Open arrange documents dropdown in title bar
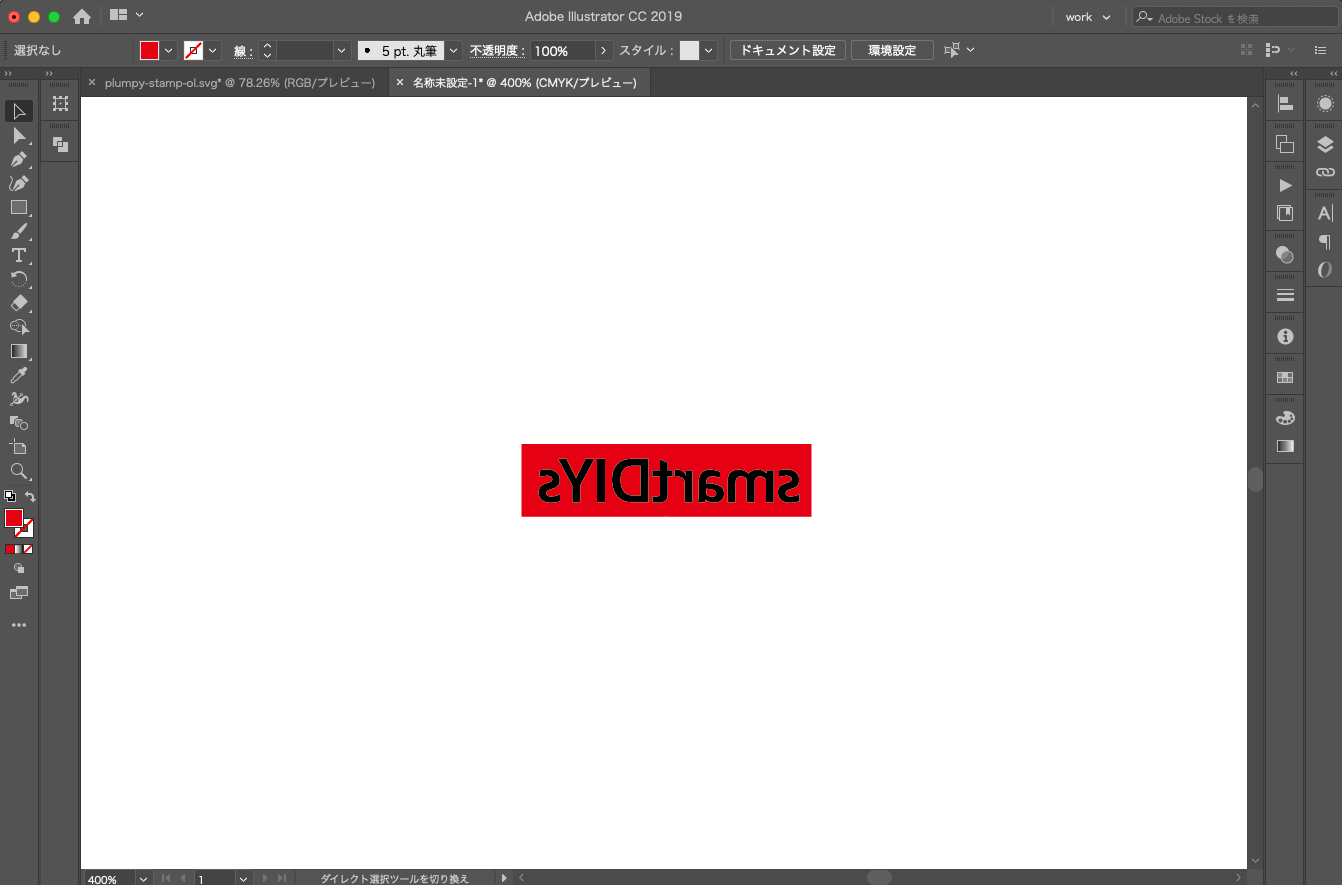This screenshot has width=1342, height=885. (127, 15)
